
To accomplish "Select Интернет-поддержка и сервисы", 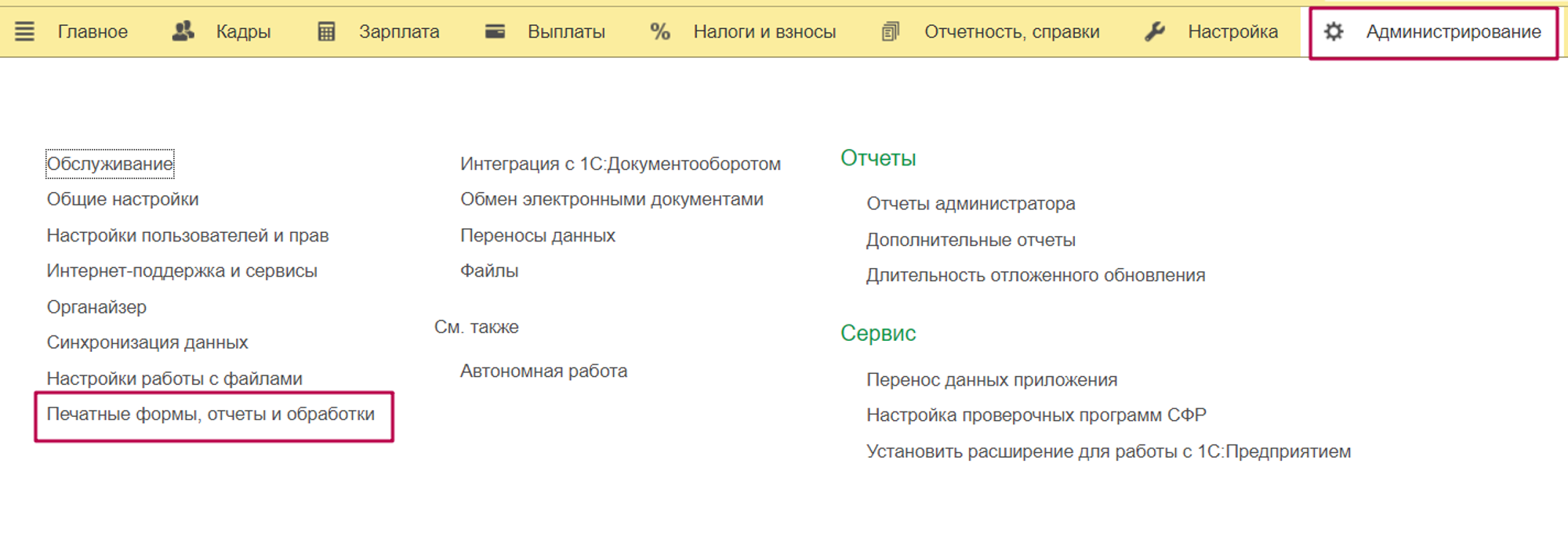I will [182, 270].
